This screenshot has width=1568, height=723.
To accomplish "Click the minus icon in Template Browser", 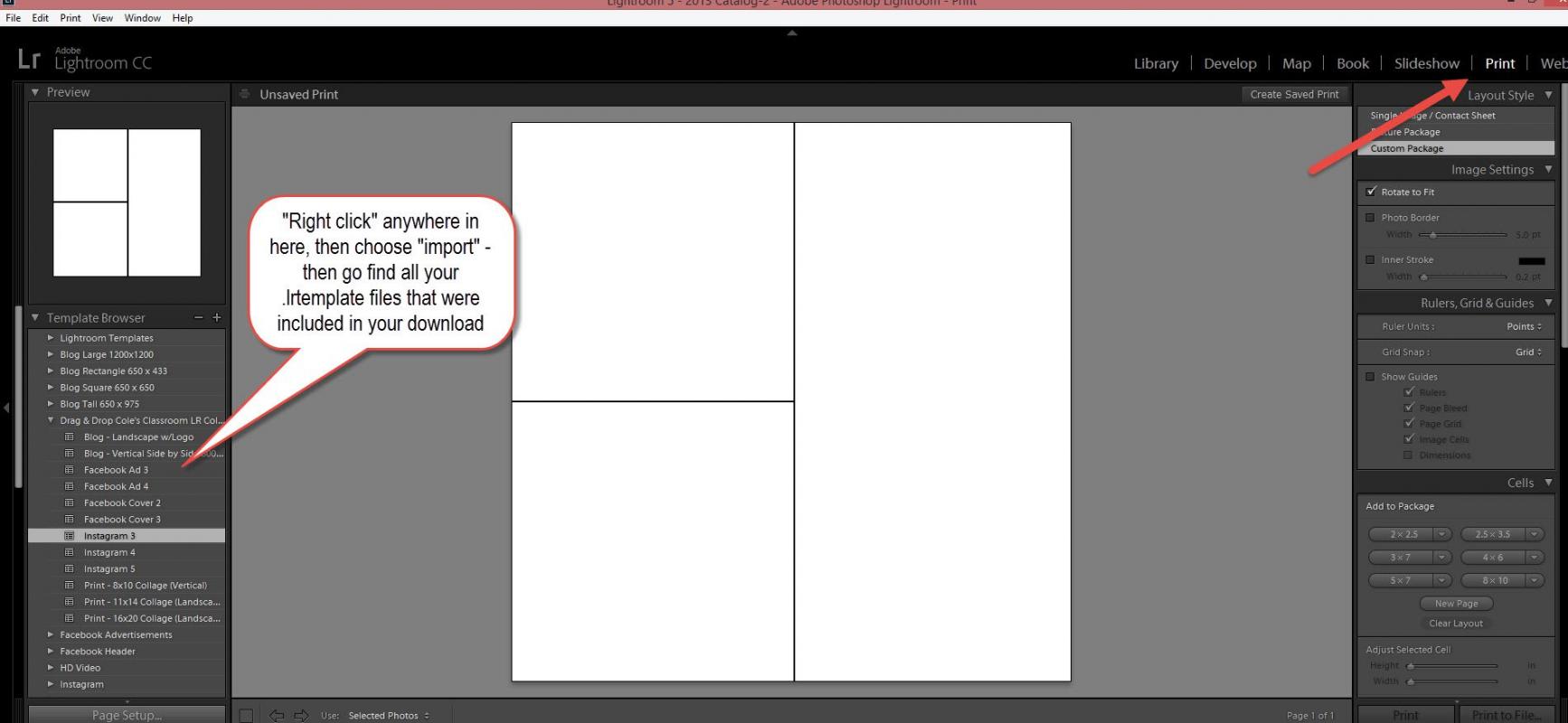I will pos(199,317).
